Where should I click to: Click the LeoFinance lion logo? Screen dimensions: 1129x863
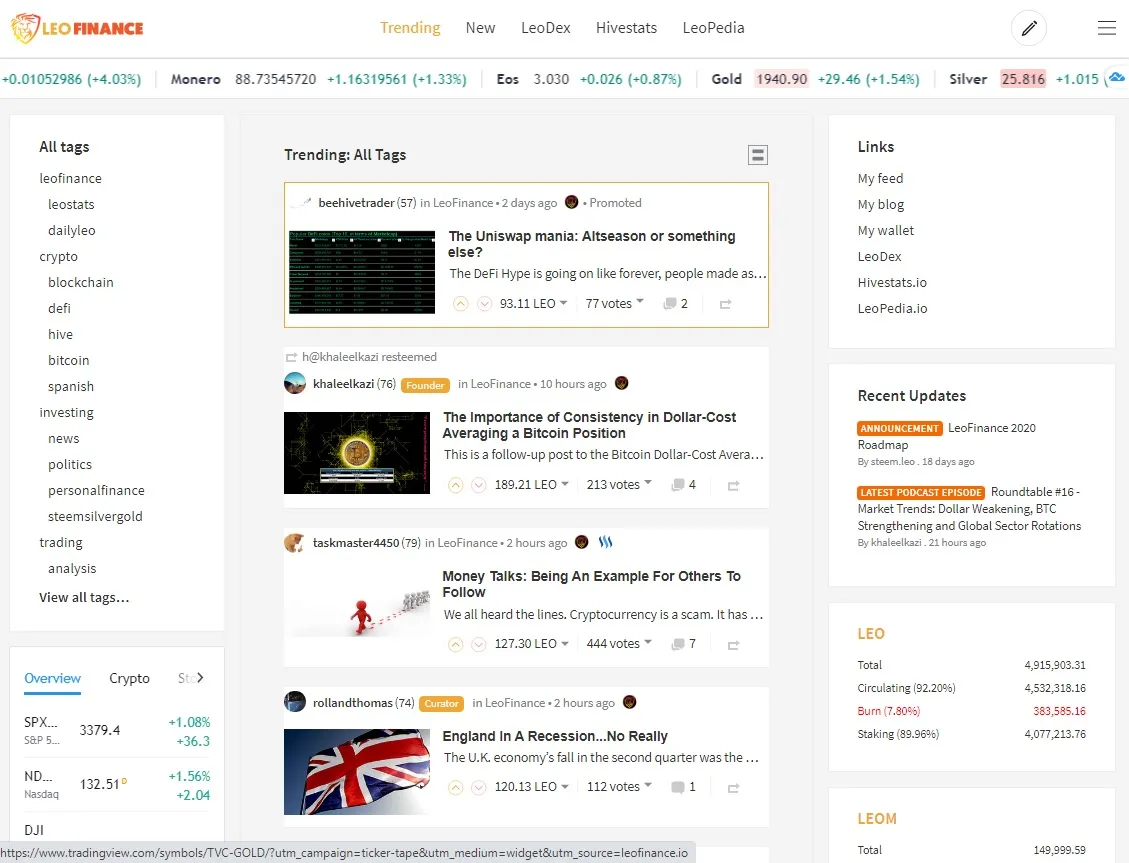tap(77, 28)
